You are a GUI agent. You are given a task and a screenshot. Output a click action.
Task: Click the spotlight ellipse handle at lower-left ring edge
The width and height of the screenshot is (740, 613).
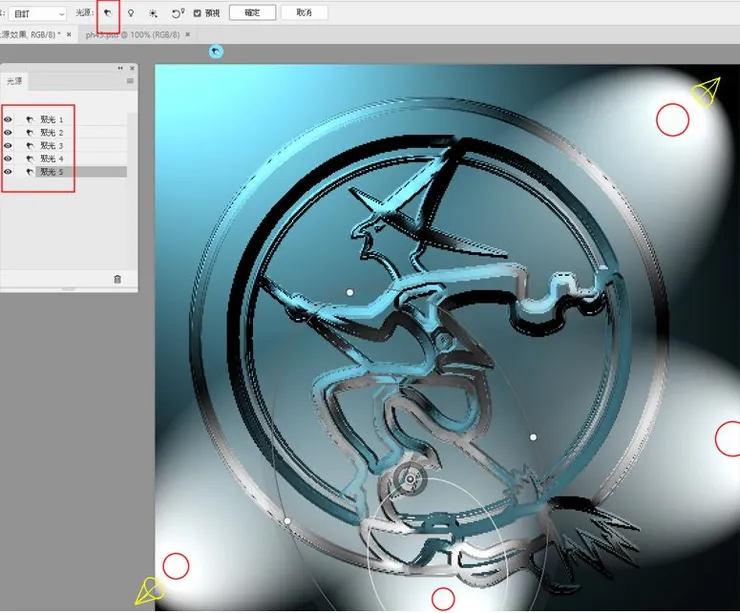tap(287, 521)
